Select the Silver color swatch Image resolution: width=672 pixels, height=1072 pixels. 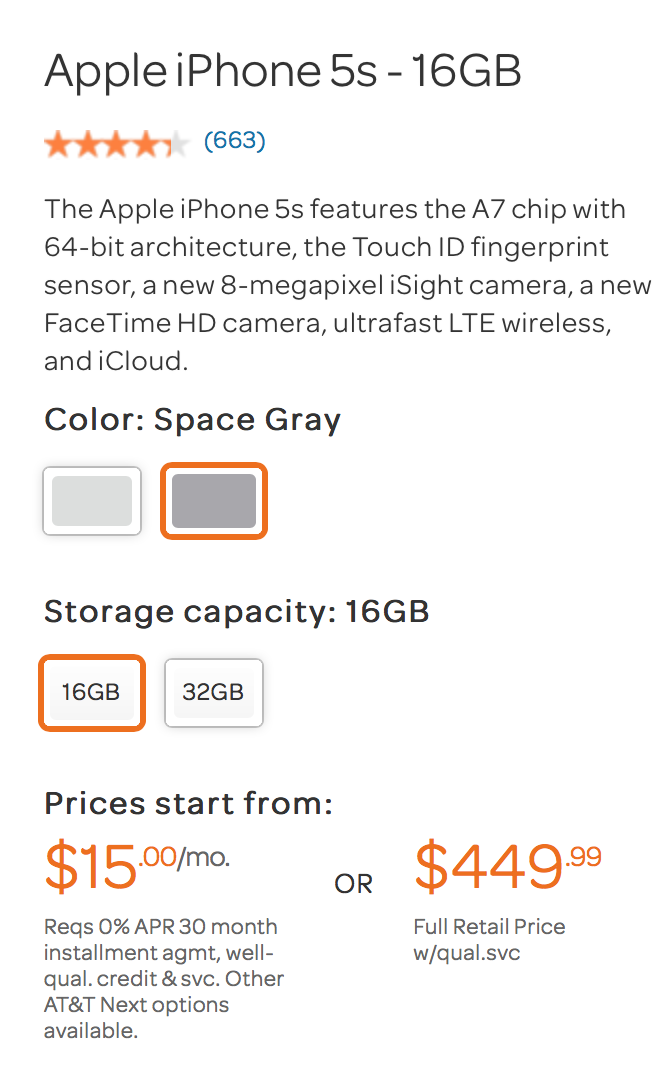tap(92, 501)
